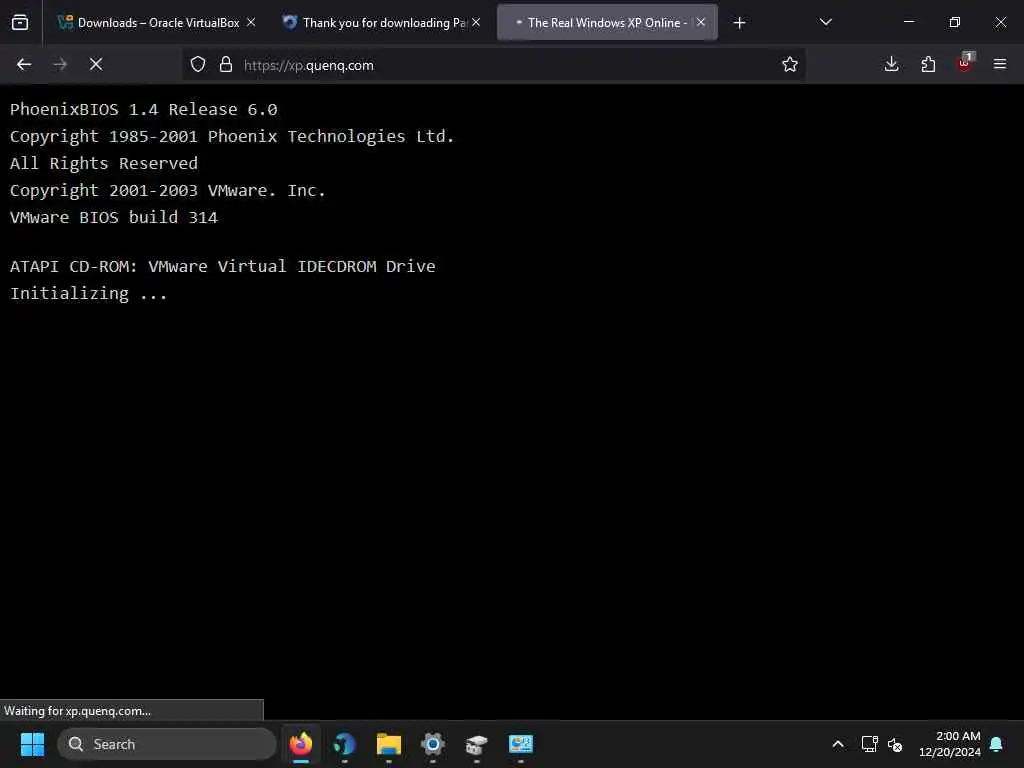Open the monitor-shaped taskbar app icon
The width and height of the screenshot is (1024, 768).
point(520,744)
